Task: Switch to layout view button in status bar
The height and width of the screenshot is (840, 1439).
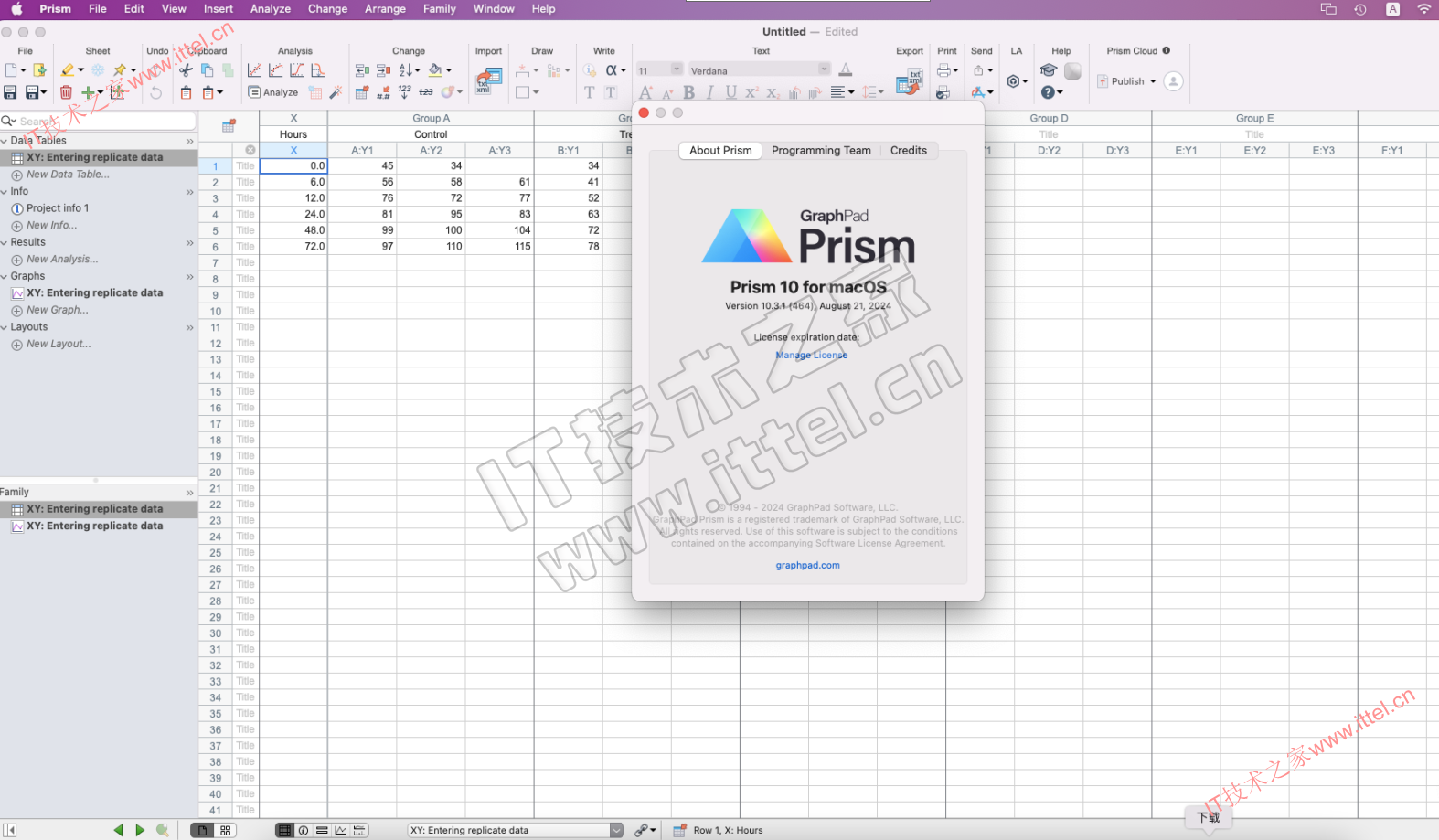Action: tap(360, 830)
